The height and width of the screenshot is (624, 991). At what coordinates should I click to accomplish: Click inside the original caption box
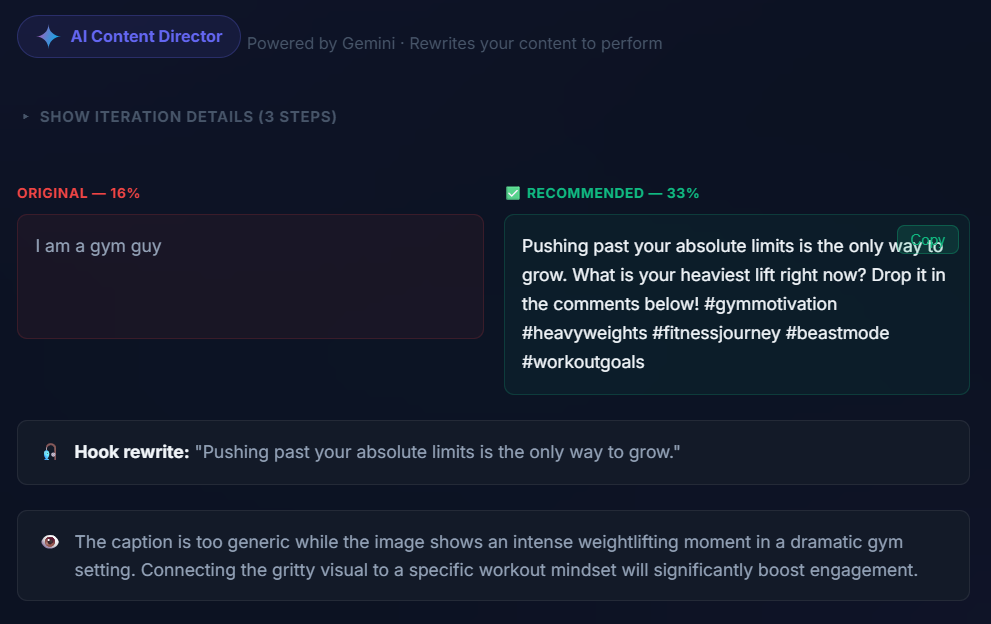(x=250, y=276)
